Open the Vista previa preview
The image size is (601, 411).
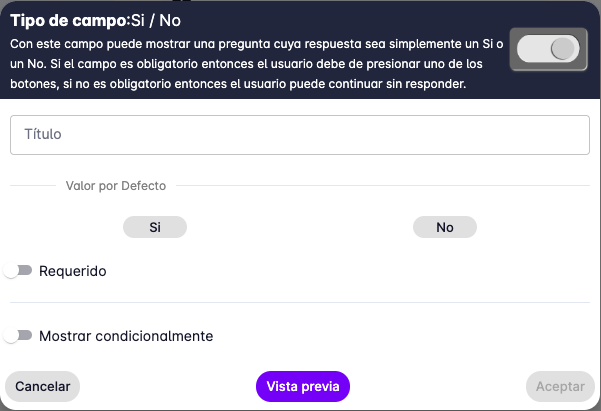click(303, 386)
